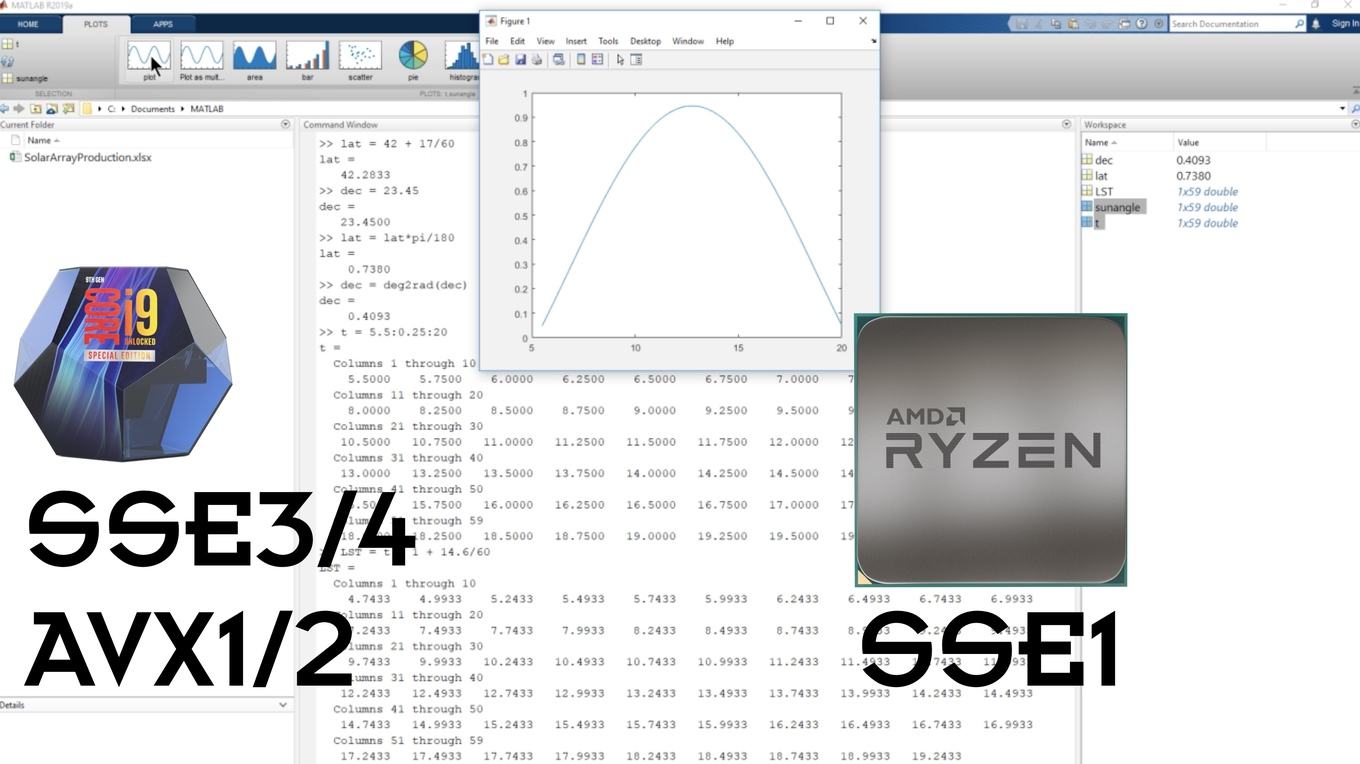Screen dimensions: 1360x764
Task: Select lat variable in Workspace
Action: [x=1101, y=176]
